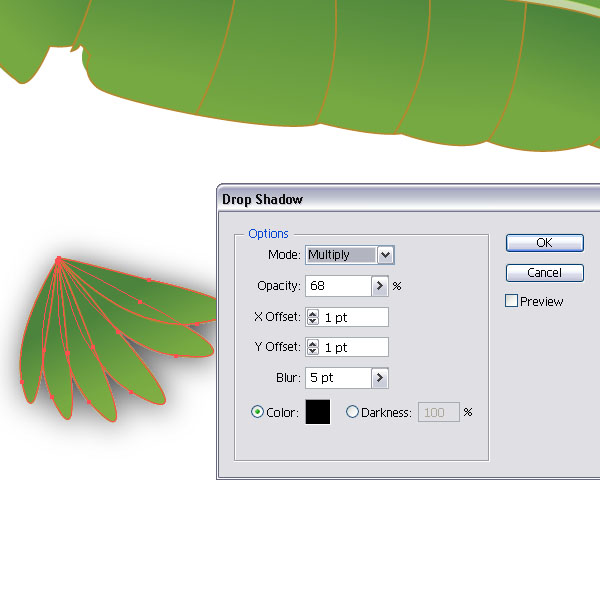Cancel the Drop Shadow dialog
The height and width of the screenshot is (600, 600).
click(x=545, y=273)
